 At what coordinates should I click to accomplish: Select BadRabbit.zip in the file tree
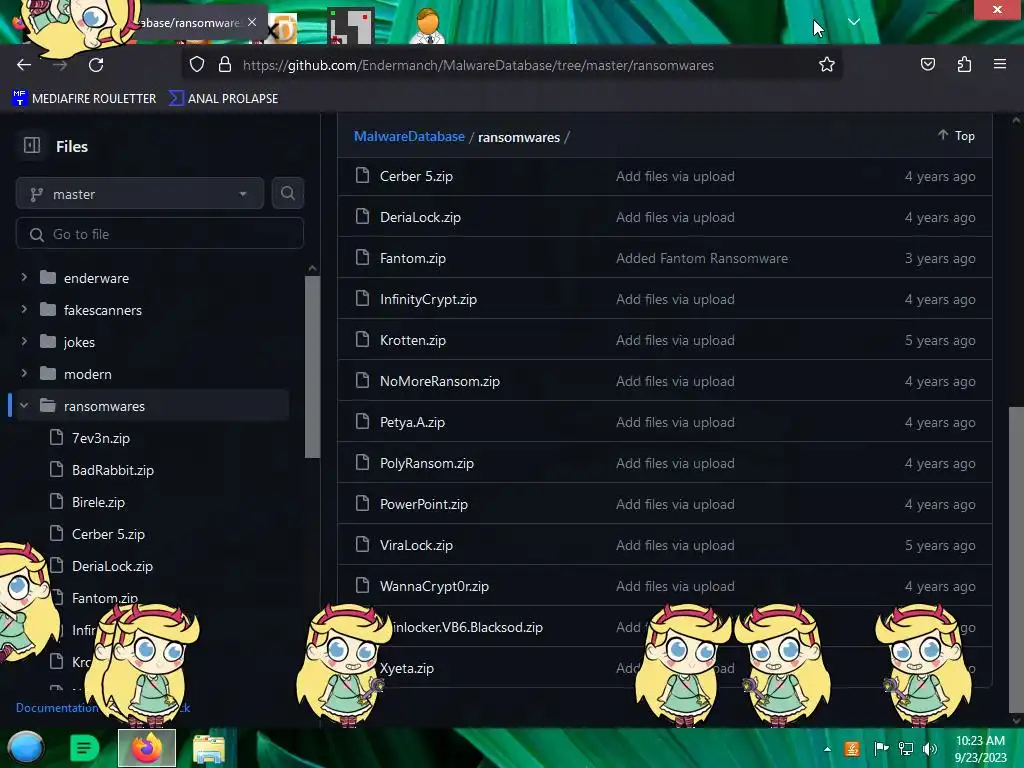tap(112, 470)
